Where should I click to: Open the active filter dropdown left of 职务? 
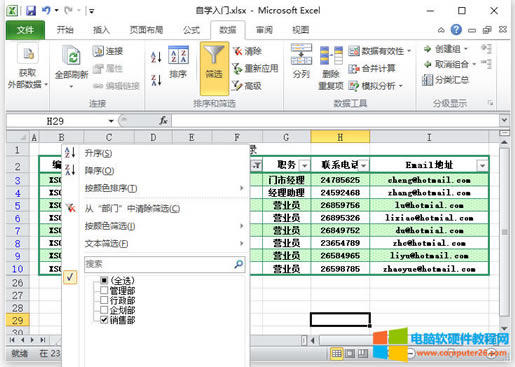point(257,166)
